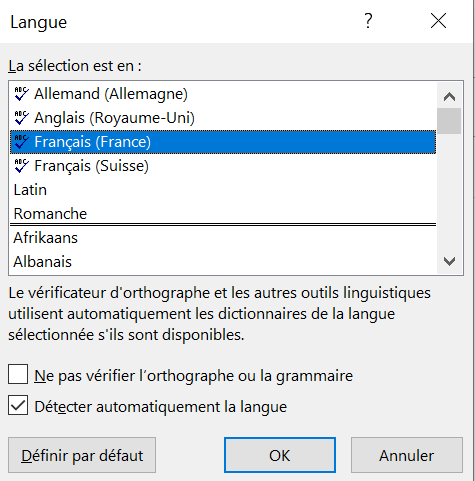Click the scroll down arrow of language list

point(449,261)
